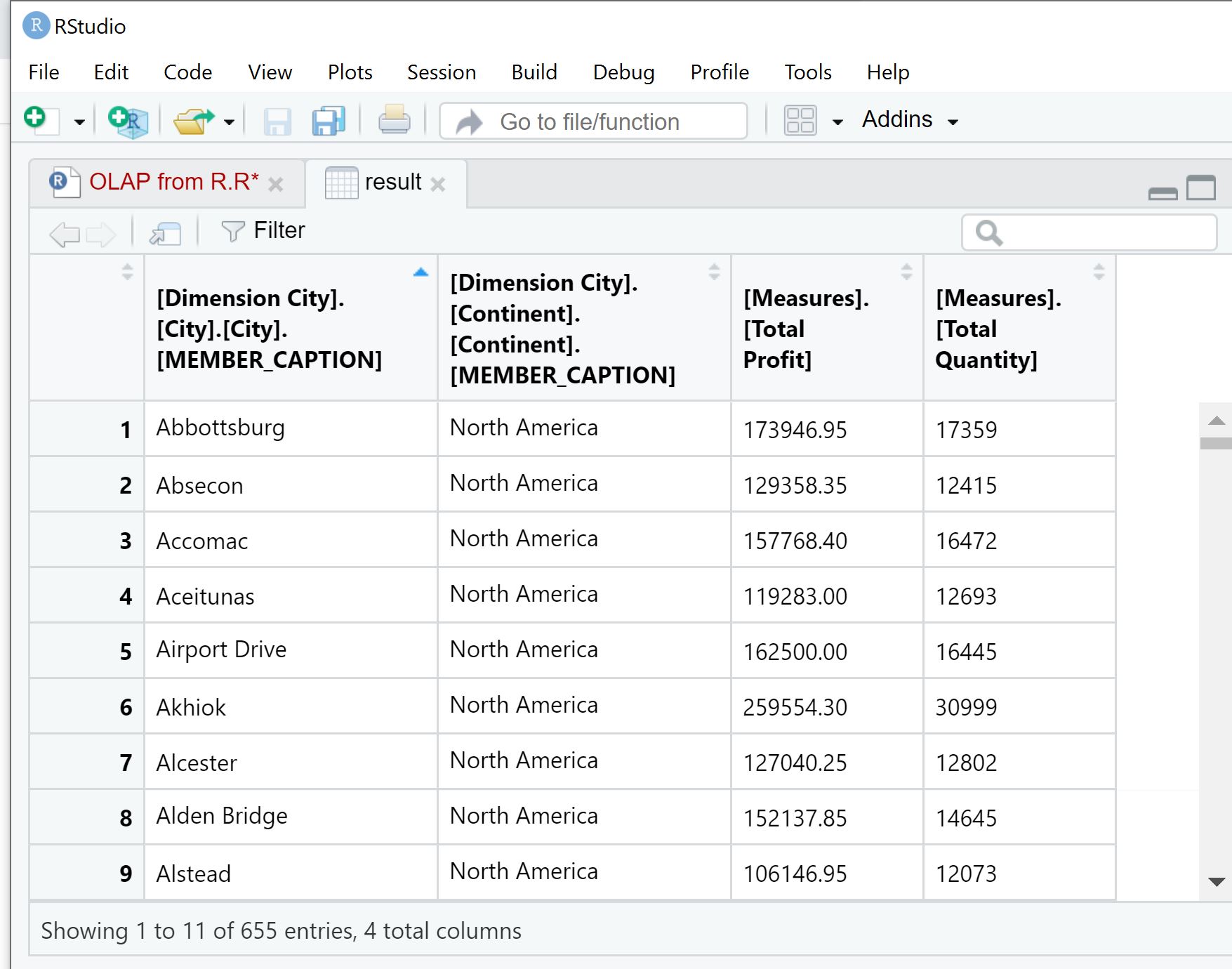Click the forward navigation arrow in data viewer
Viewport: 1232px width, 969px height.
[99, 232]
